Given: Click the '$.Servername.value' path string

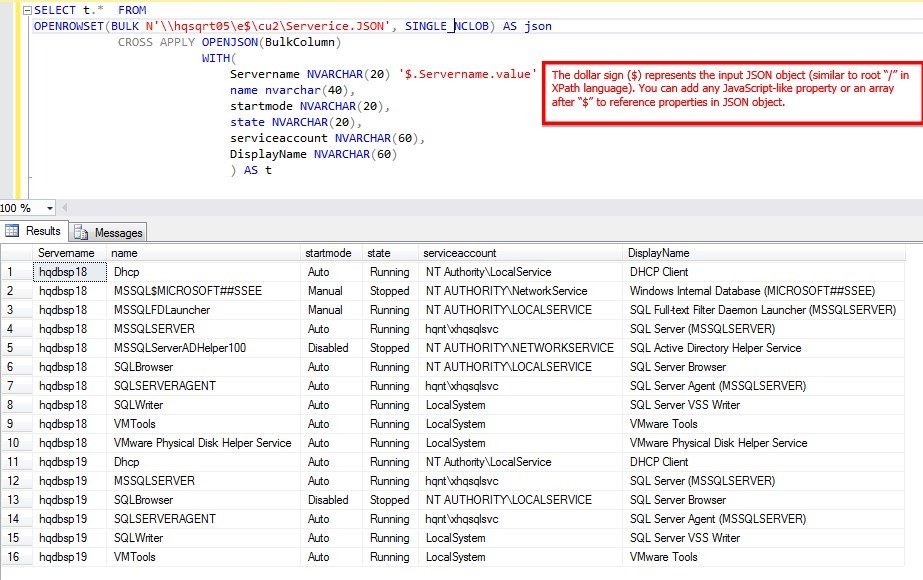Looking at the screenshot, I should [x=468, y=74].
